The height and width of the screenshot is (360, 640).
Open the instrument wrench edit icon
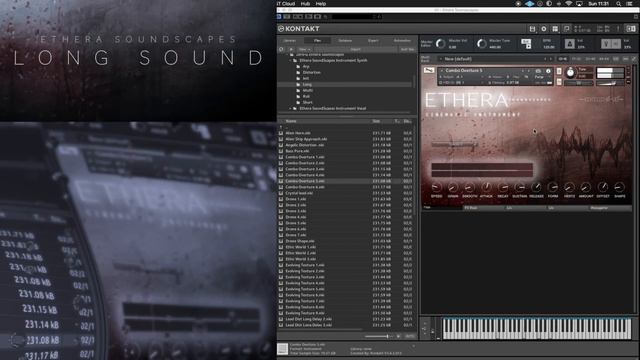pos(429,71)
